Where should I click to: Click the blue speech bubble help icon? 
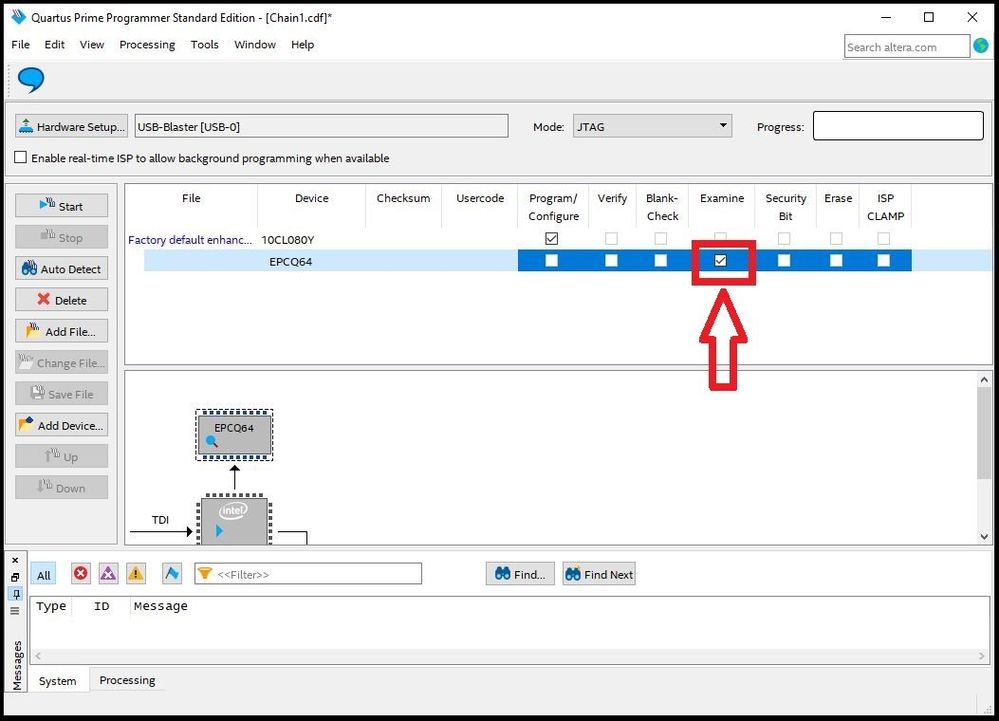[31, 80]
